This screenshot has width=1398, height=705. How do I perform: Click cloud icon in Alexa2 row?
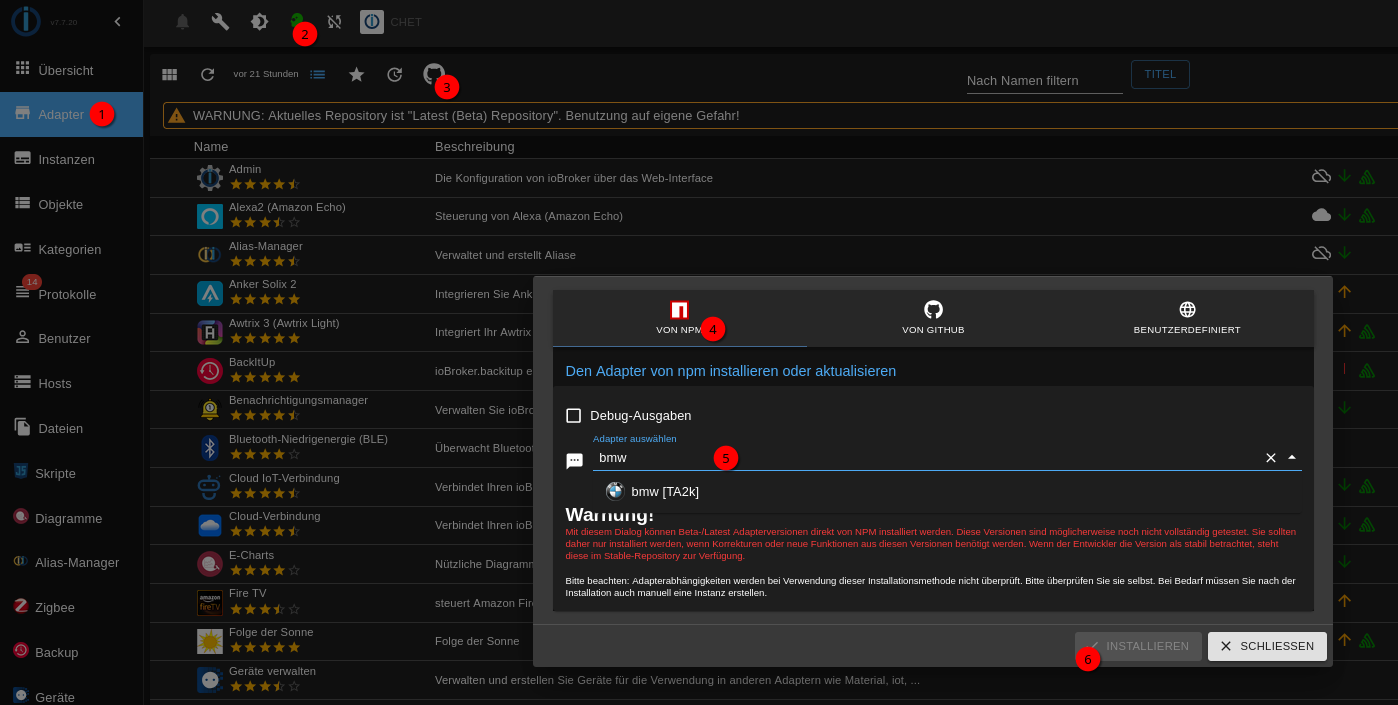[1321, 214]
